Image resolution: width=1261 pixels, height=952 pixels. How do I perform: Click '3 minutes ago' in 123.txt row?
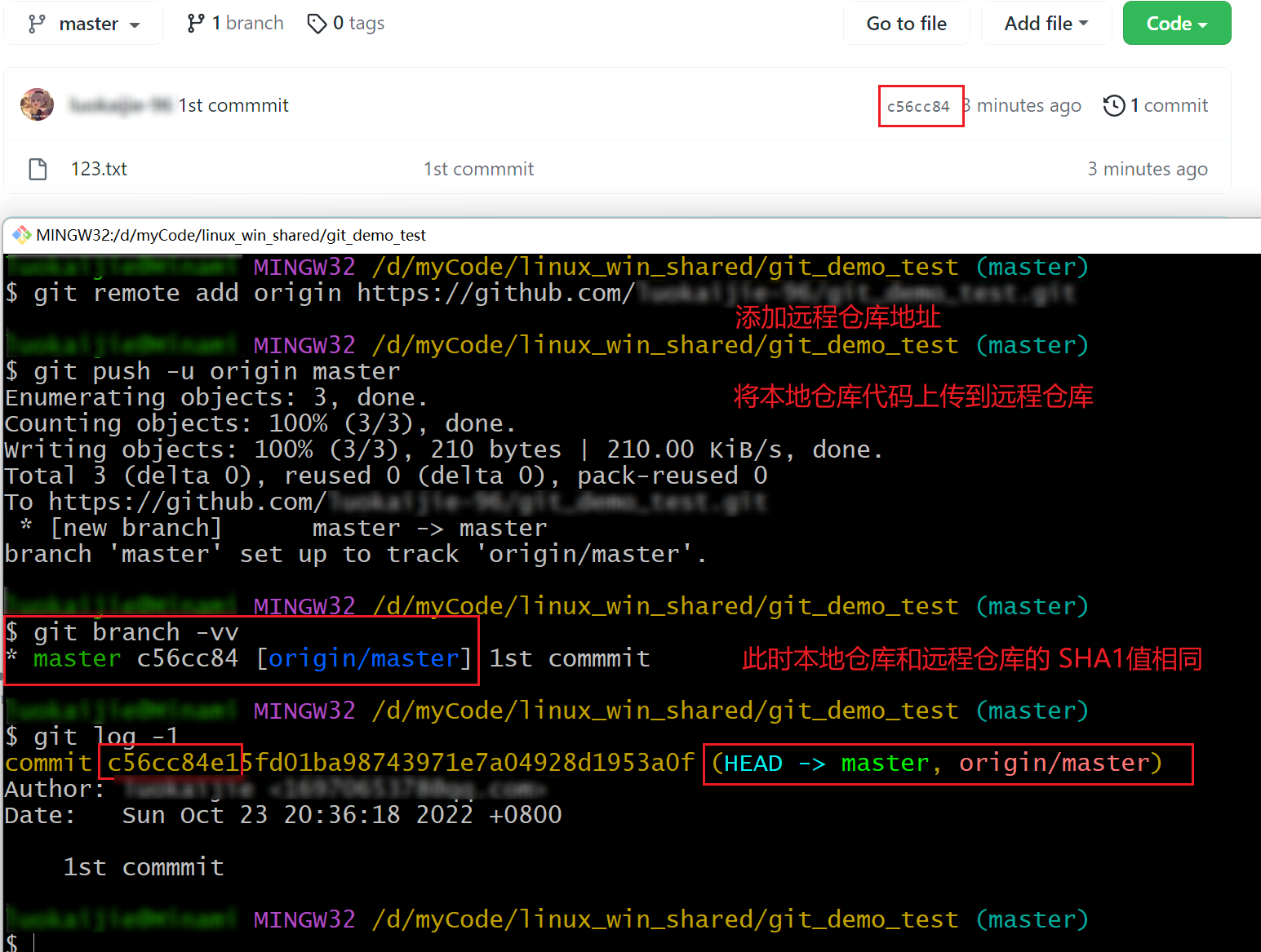click(x=1148, y=169)
